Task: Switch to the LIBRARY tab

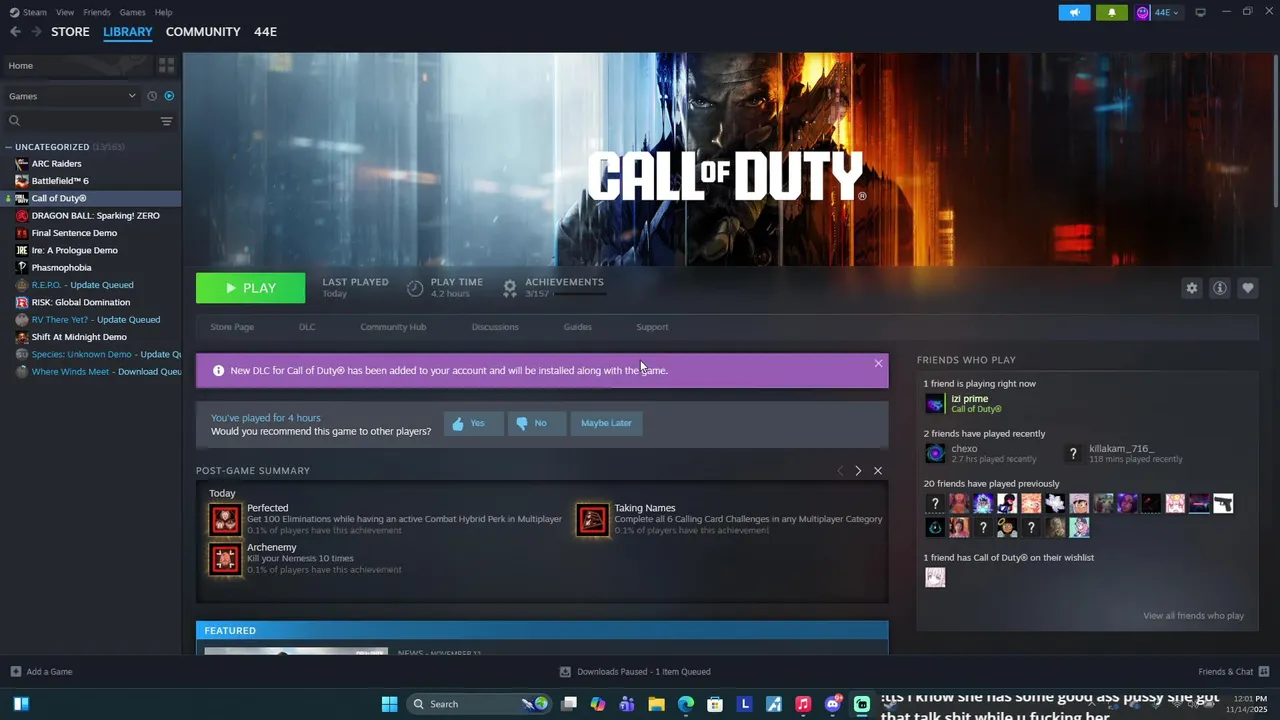Action: click(128, 32)
